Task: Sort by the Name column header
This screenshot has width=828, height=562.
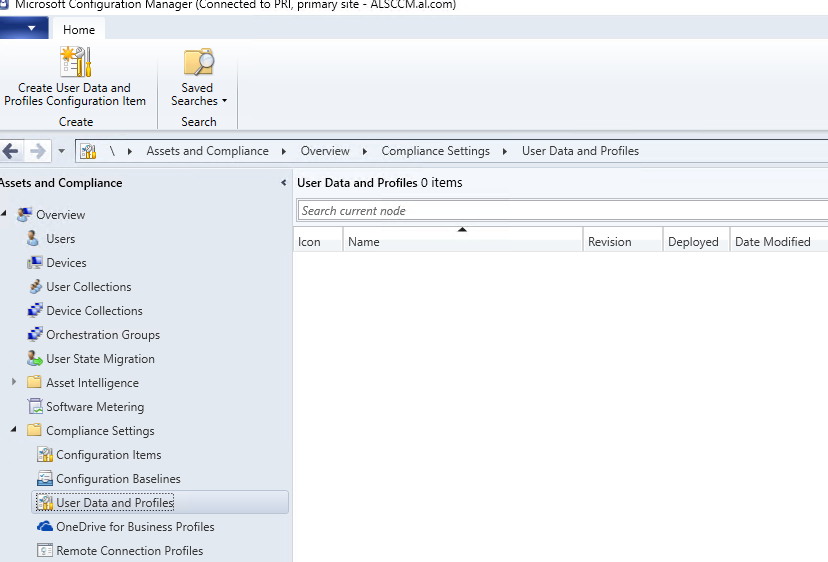Action: click(463, 241)
